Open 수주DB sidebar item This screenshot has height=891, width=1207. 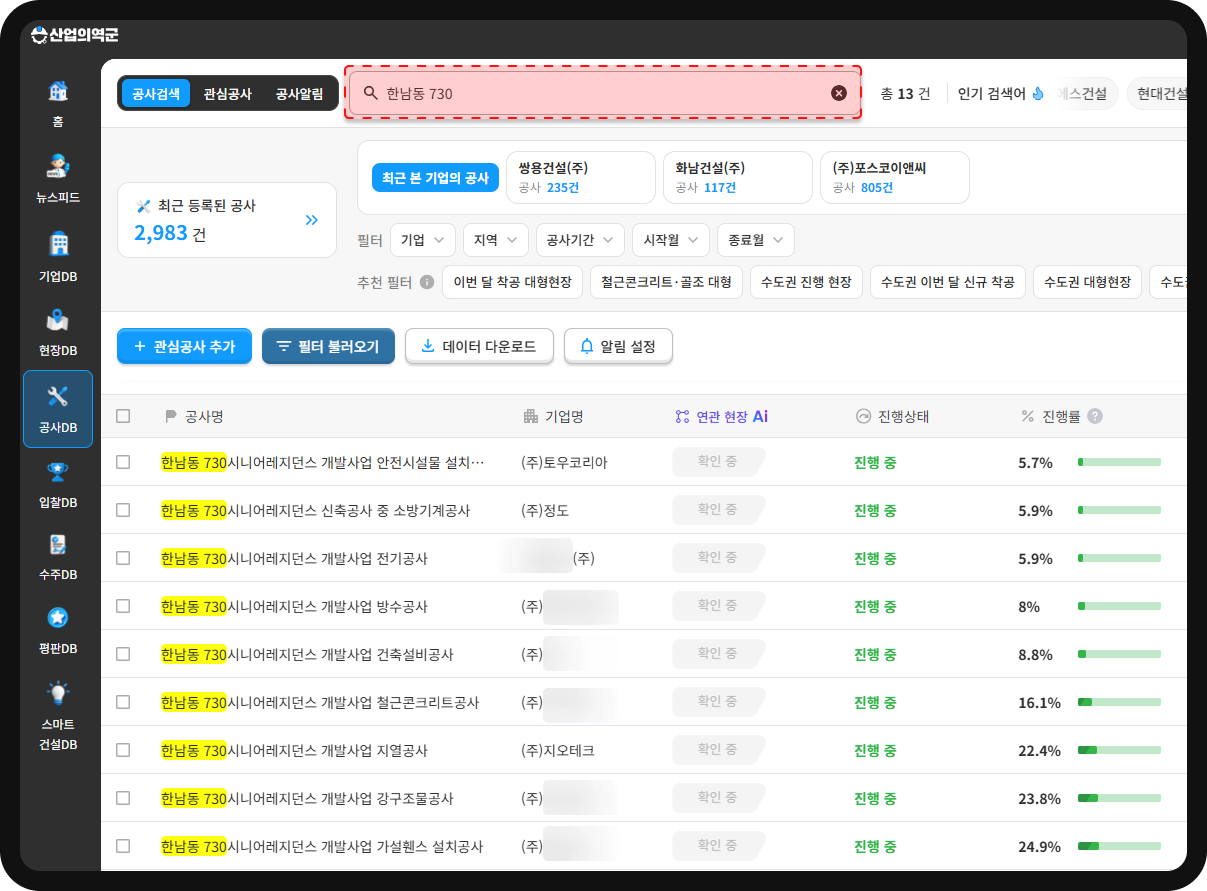58,557
